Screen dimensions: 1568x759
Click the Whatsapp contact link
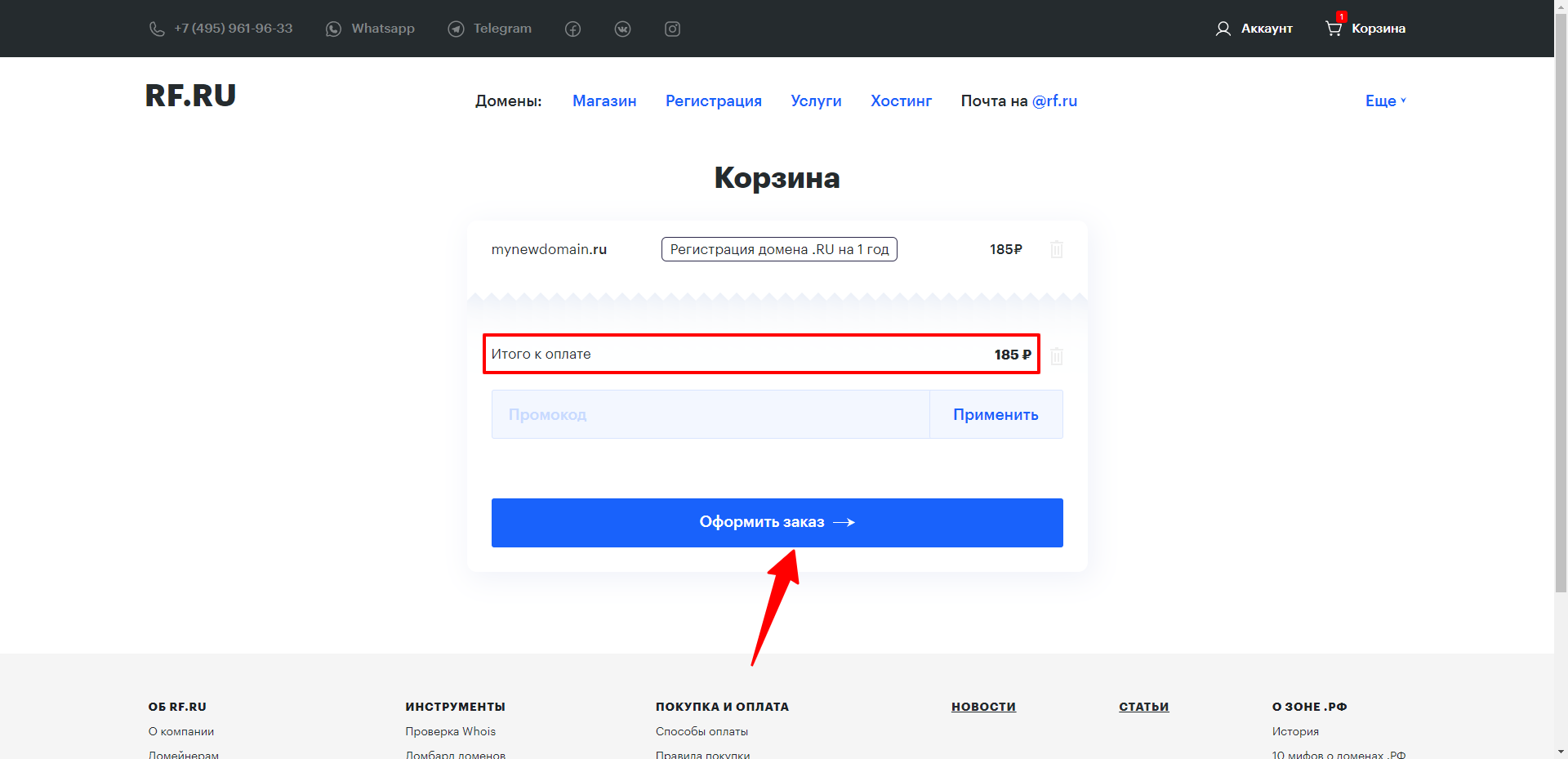coord(371,29)
